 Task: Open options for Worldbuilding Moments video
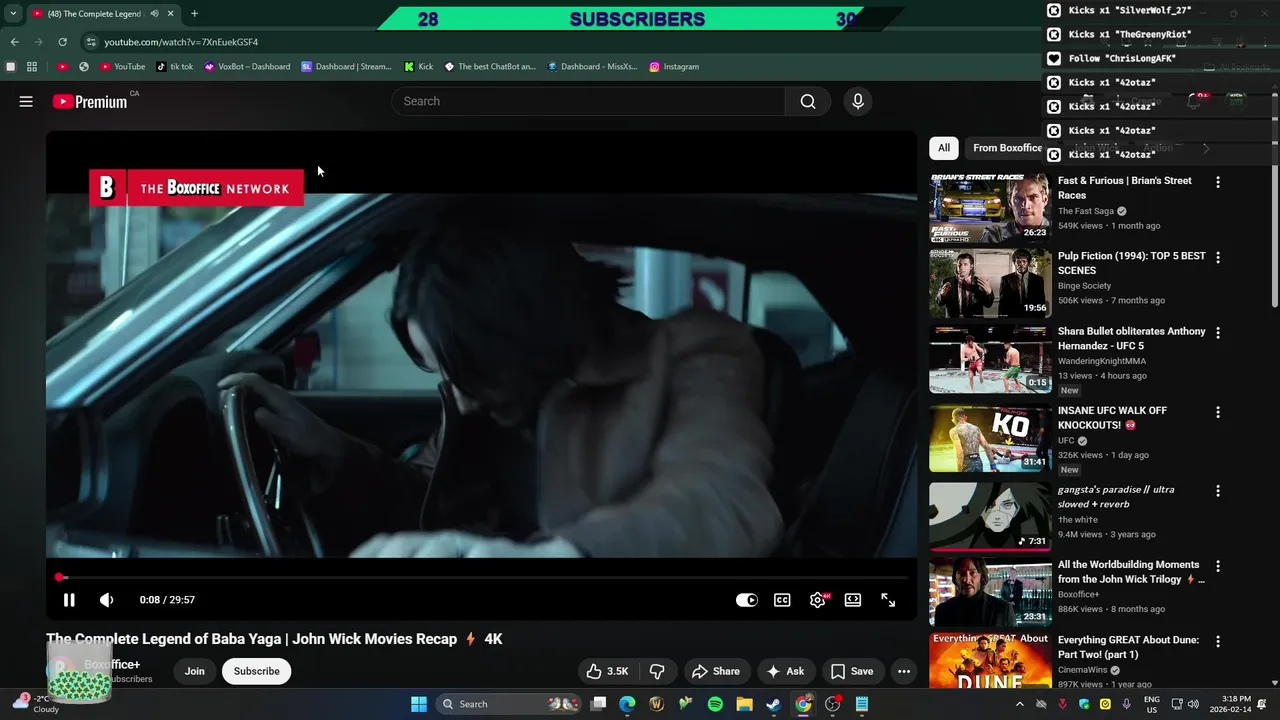coord(1217,566)
